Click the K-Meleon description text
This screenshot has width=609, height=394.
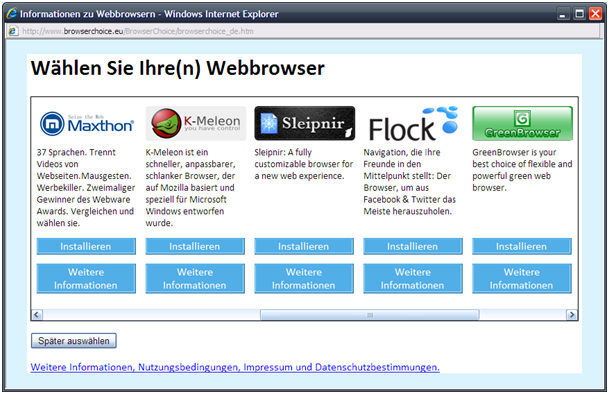191,188
